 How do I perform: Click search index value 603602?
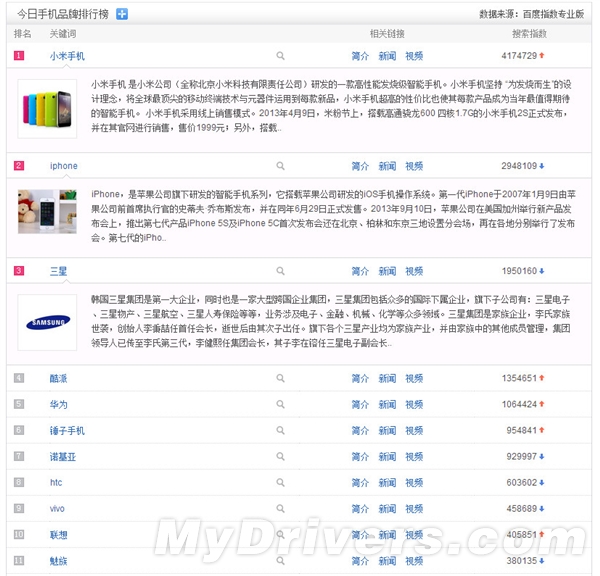[522, 482]
